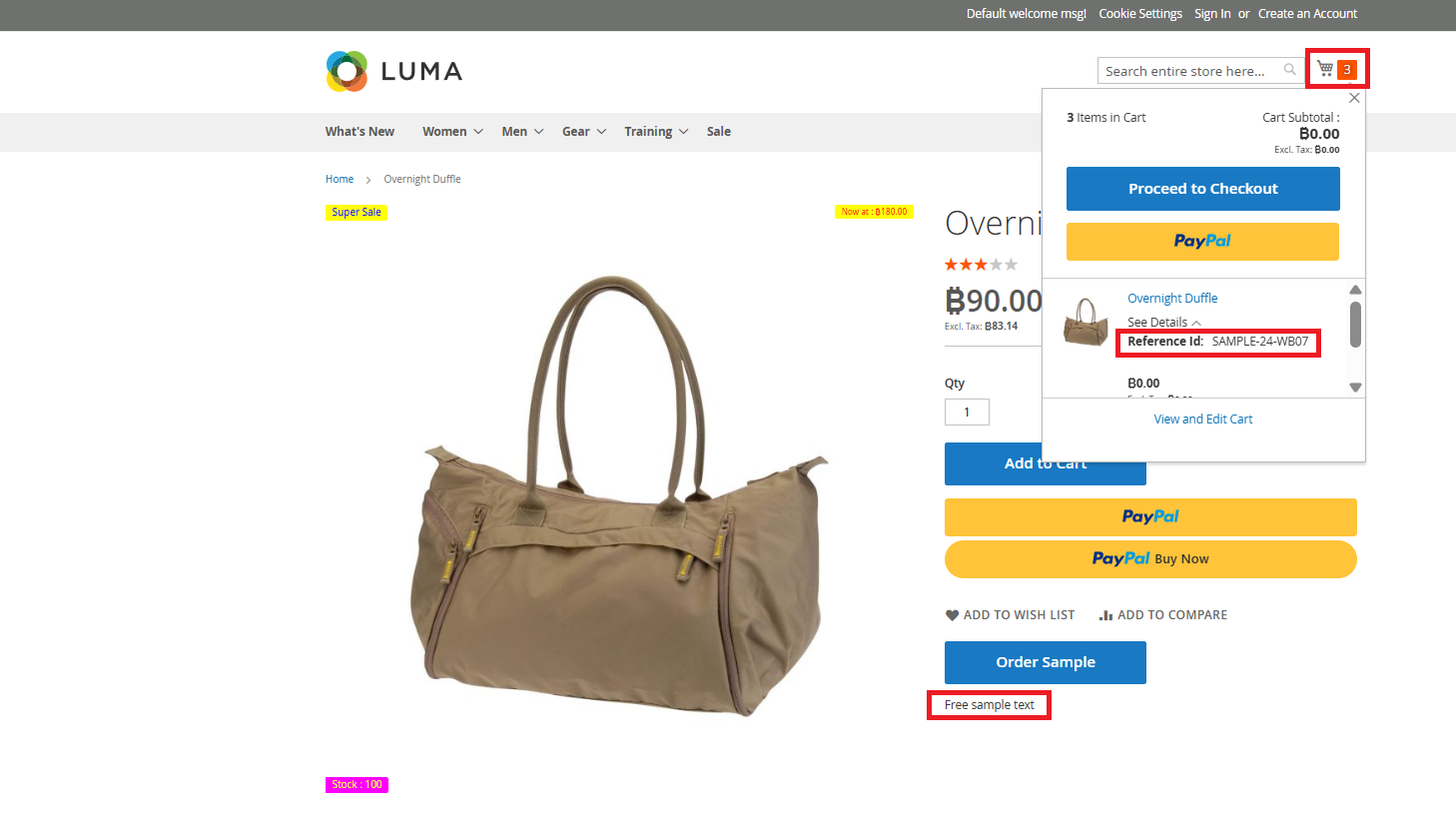This screenshot has height=839, width=1456.
Task: Rate product using the star rating
Action: pos(982,265)
